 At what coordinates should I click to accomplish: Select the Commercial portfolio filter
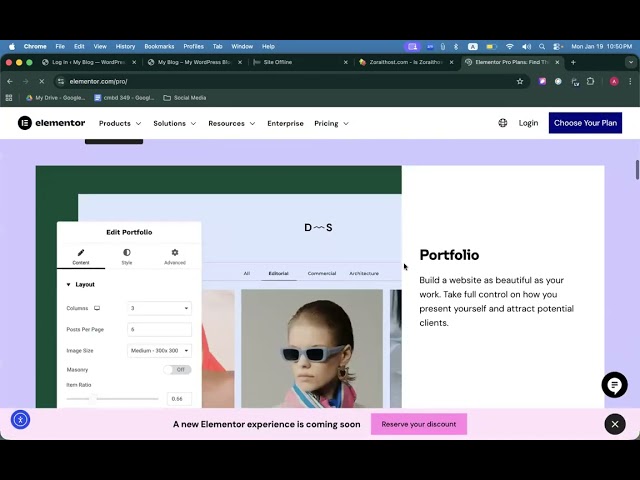click(322, 273)
